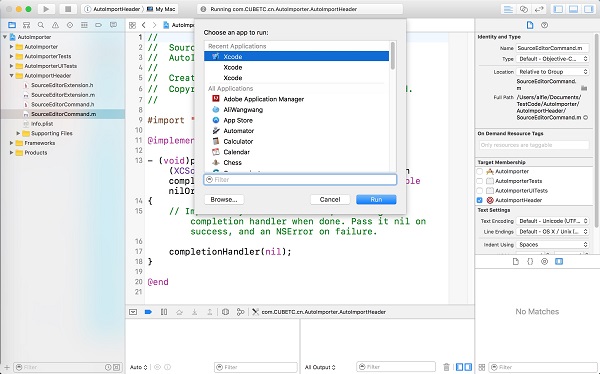Show the File inspector
Screen dimensions: 600x374
tap(530, 25)
